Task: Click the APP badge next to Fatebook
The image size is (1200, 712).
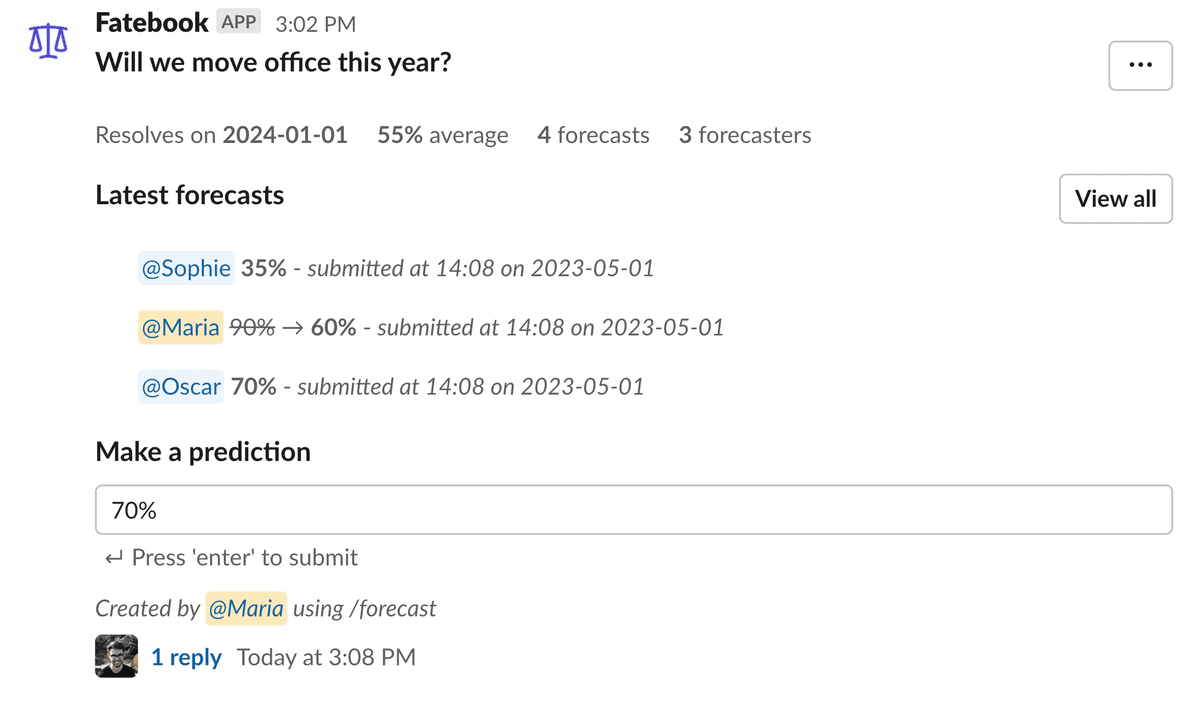Action: (239, 22)
